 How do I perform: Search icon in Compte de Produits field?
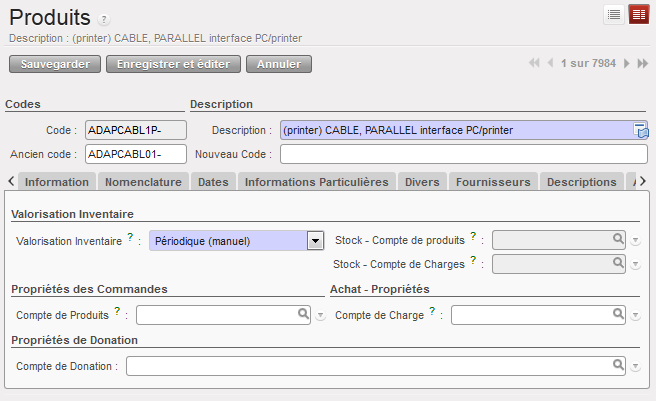point(303,314)
